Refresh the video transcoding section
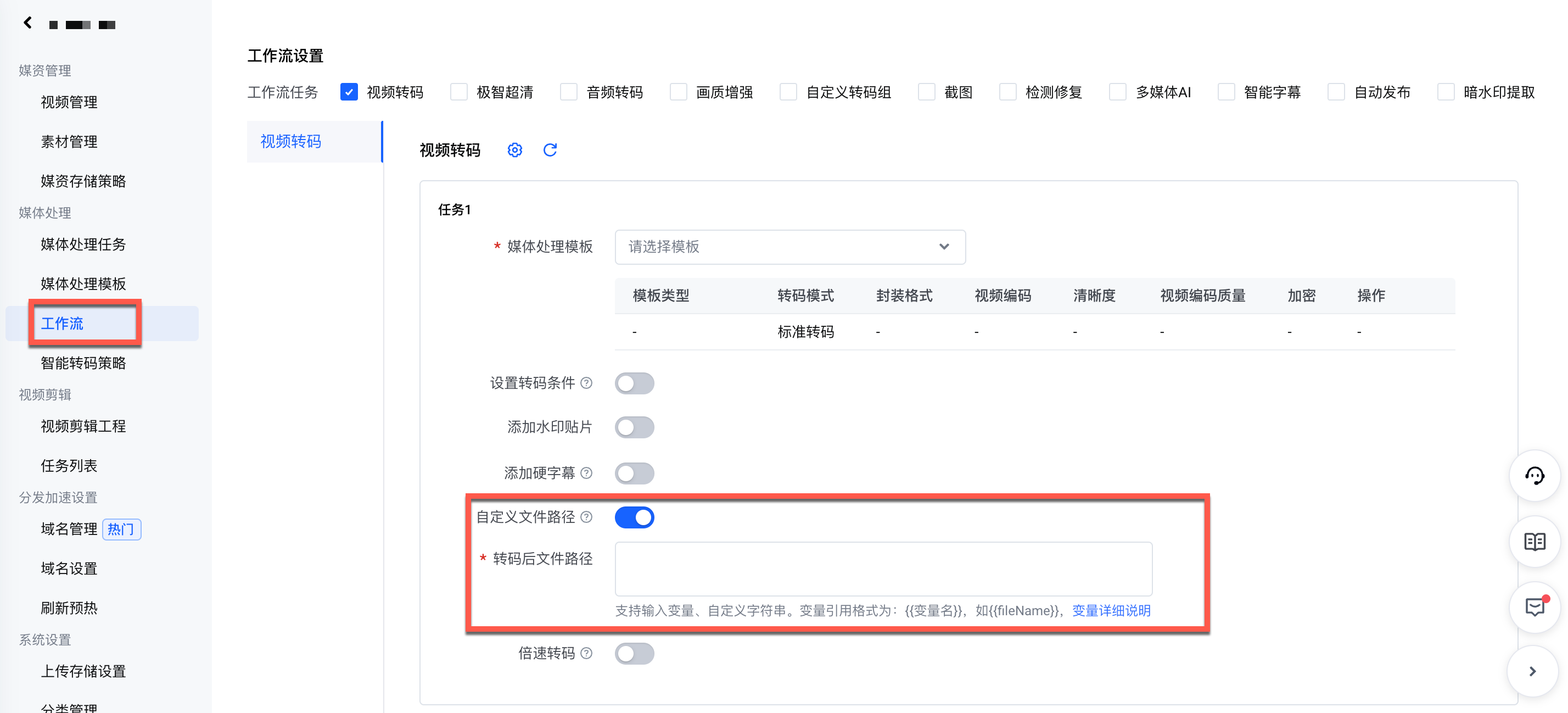The height and width of the screenshot is (713, 1568). (x=550, y=150)
